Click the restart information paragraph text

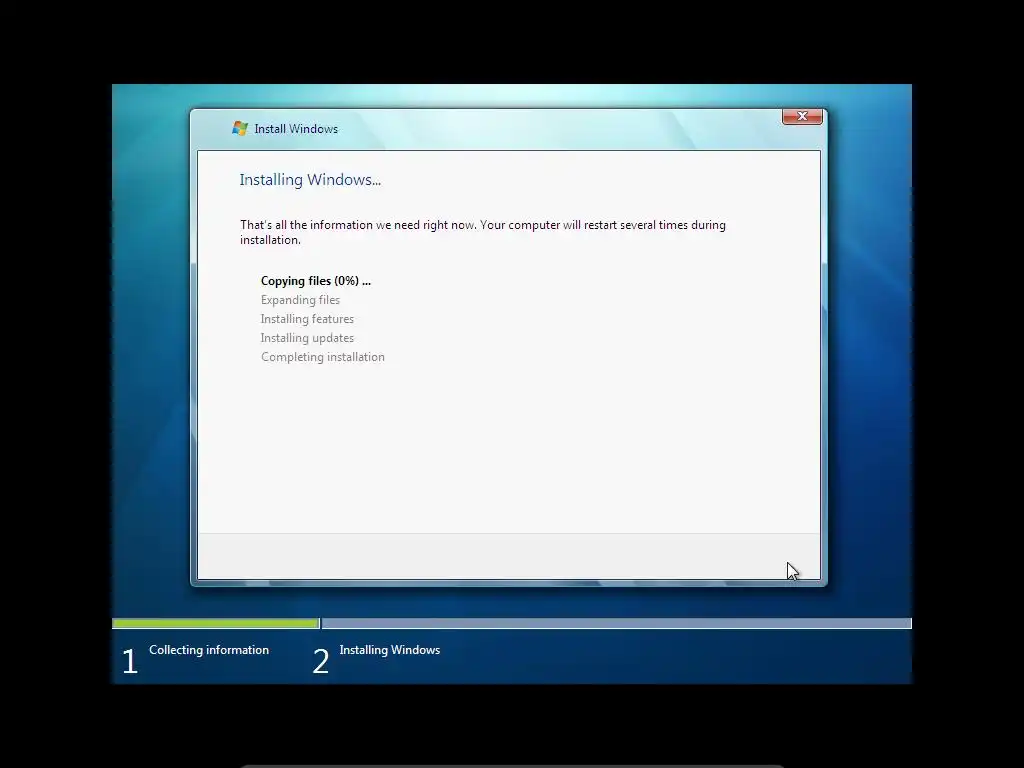point(483,232)
